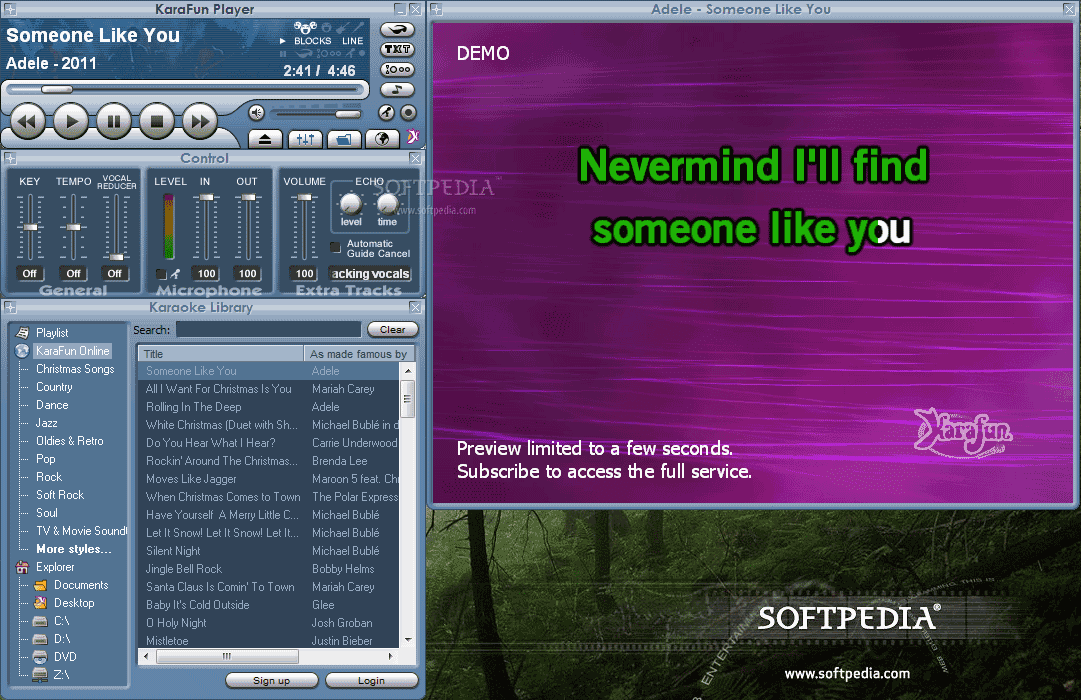The image size is (1081, 700).
Task: Click the KEY slider handle
Action: [30, 227]
